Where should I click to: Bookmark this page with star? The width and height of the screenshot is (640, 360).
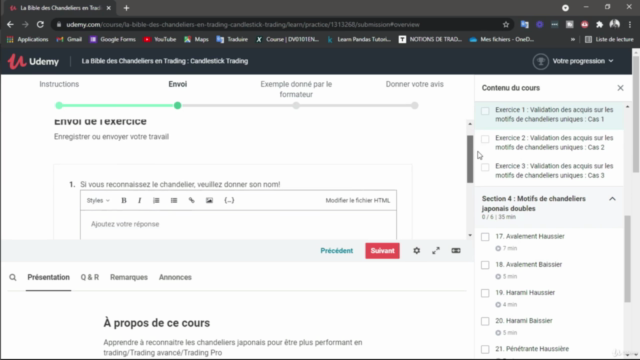(506, 24)
